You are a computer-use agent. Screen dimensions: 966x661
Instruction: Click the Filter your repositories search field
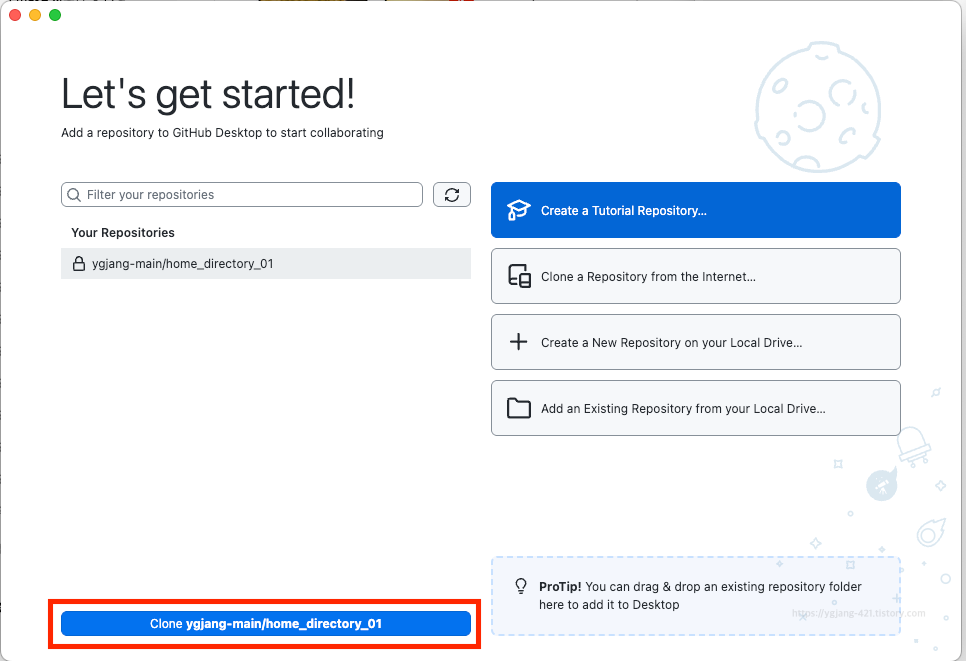(242, 195)
